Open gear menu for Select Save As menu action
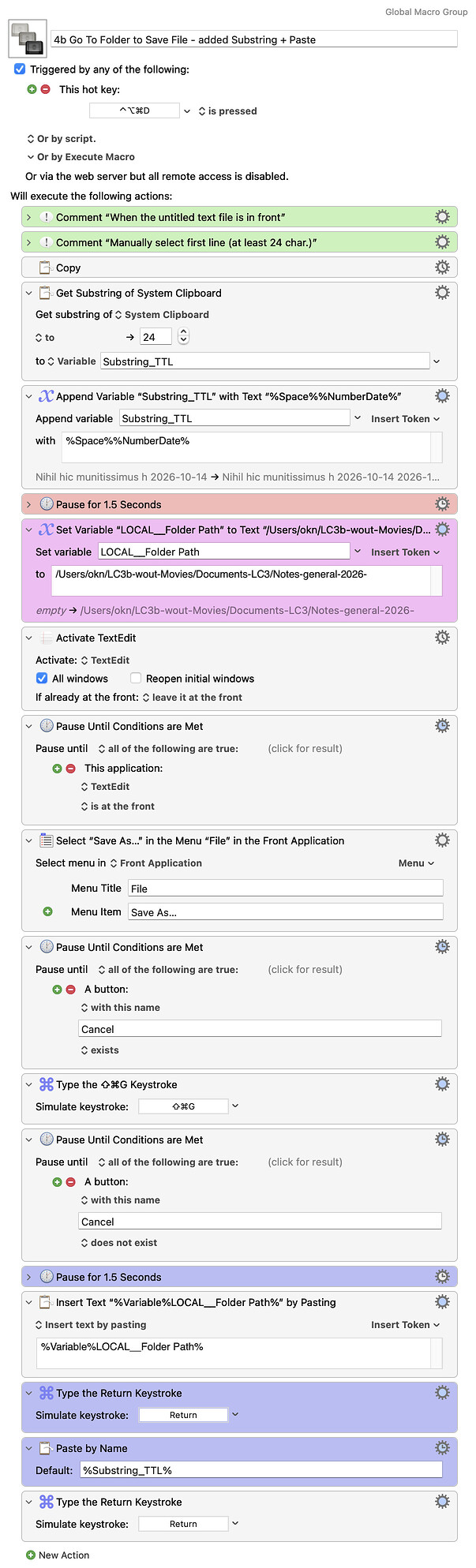The width and height of the screenshot is (476, 1568). [443, 840]
